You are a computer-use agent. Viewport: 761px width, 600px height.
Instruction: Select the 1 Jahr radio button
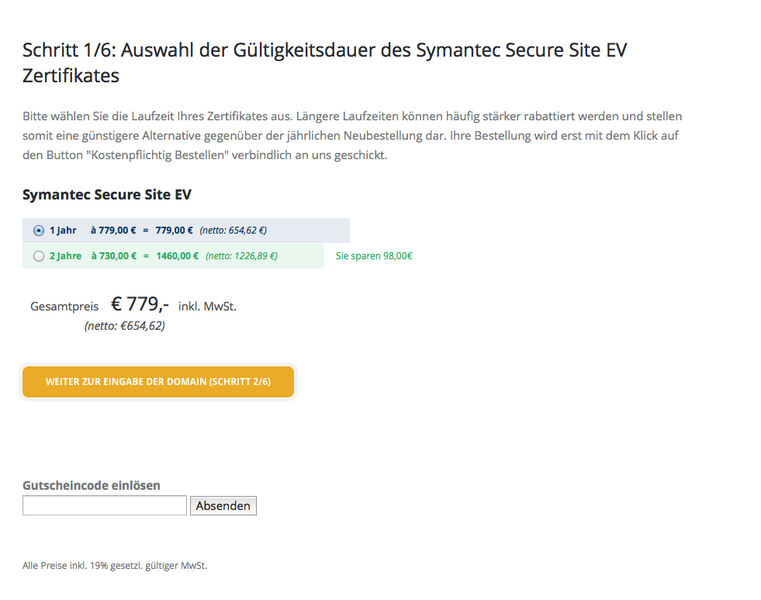click(x=39, y=230)
